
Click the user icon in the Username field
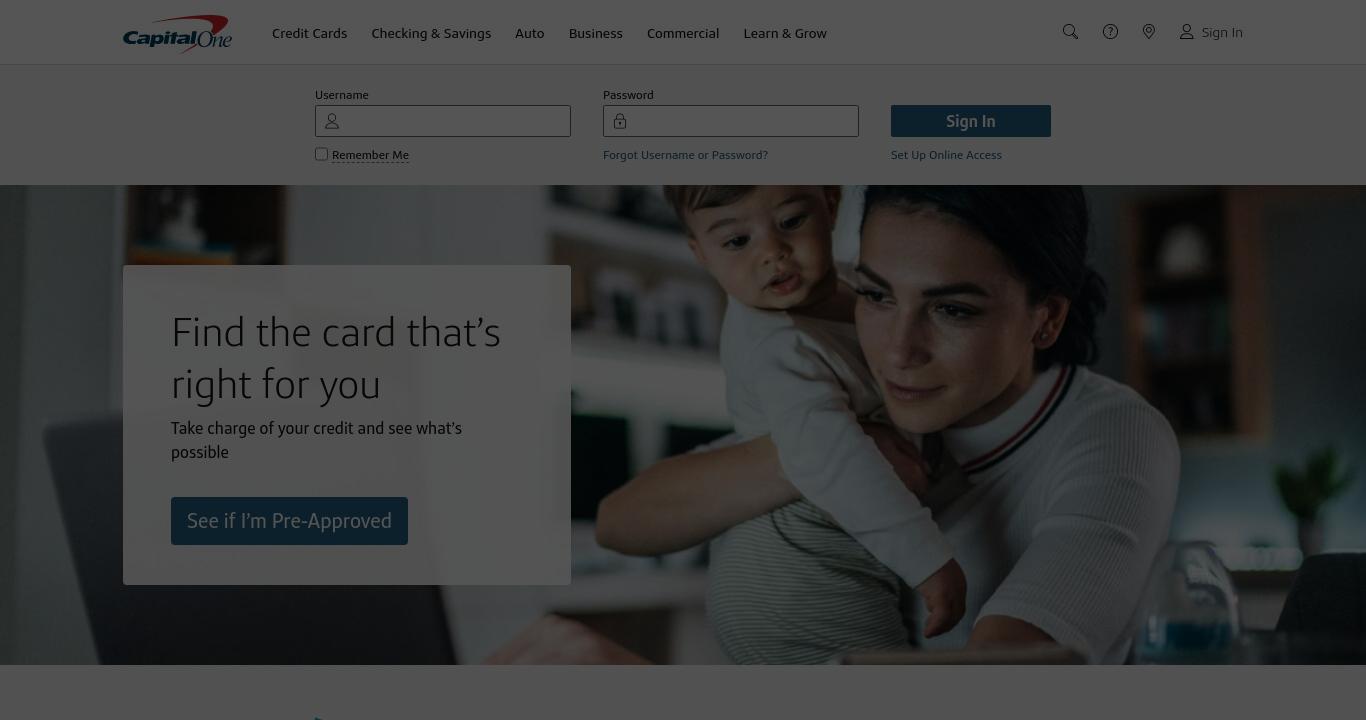[332, 121]
